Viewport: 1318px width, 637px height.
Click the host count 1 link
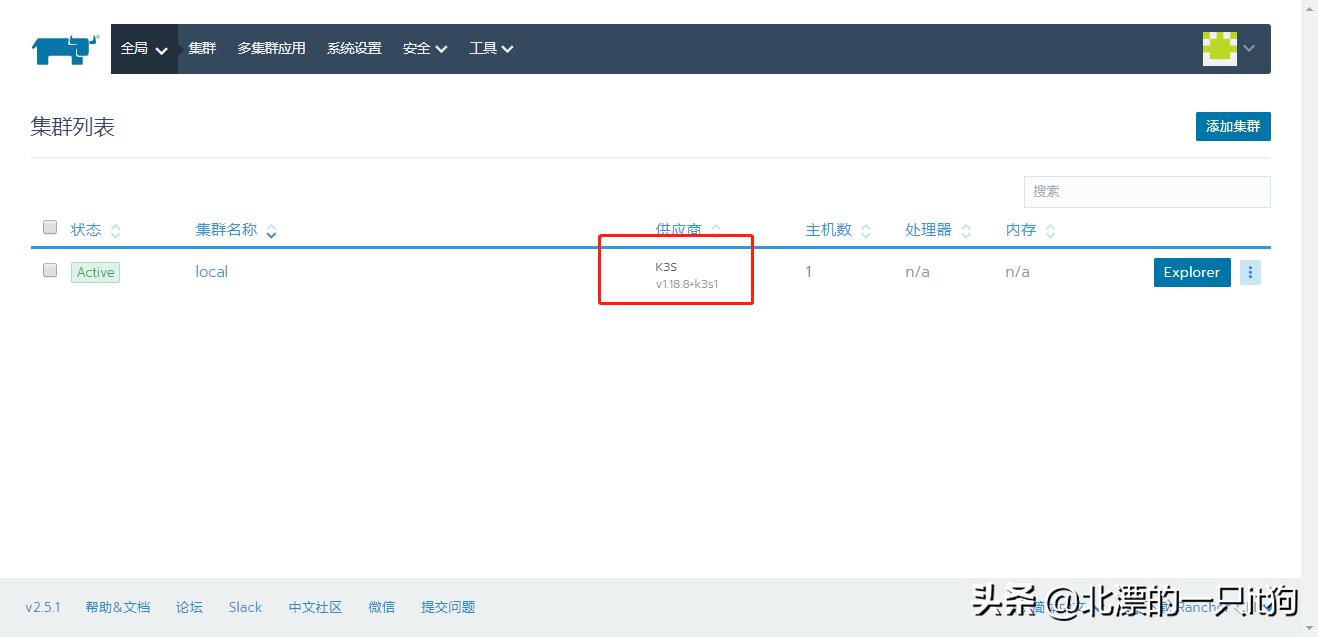[809, 272]
